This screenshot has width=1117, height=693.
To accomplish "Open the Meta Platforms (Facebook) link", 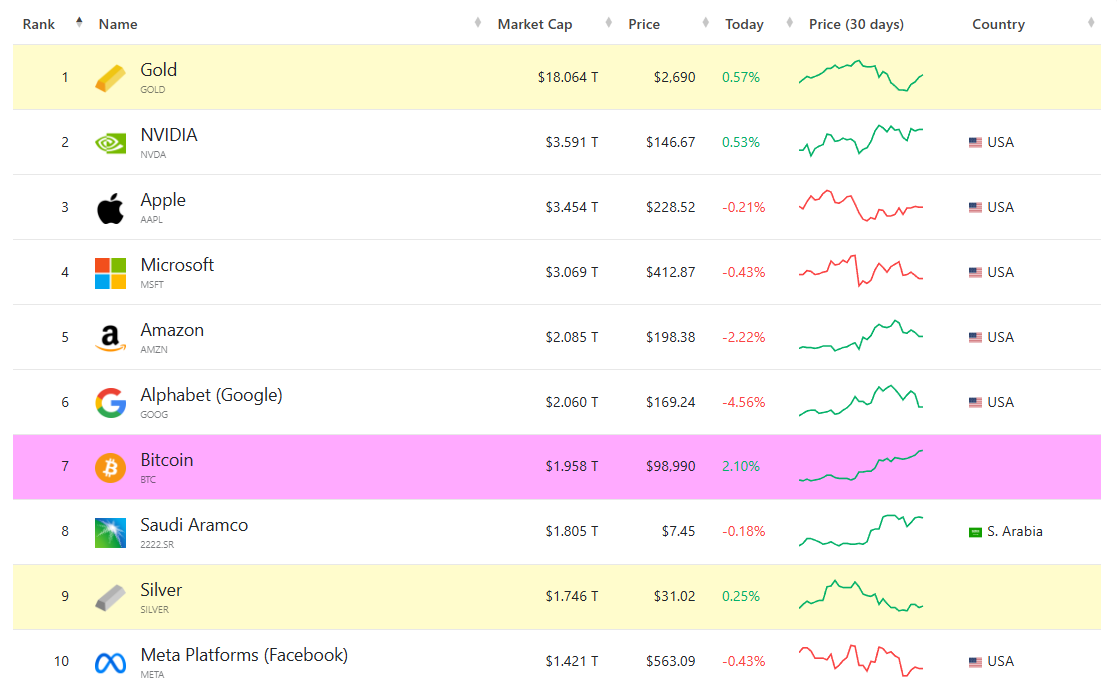I will [x=244, y=655].
